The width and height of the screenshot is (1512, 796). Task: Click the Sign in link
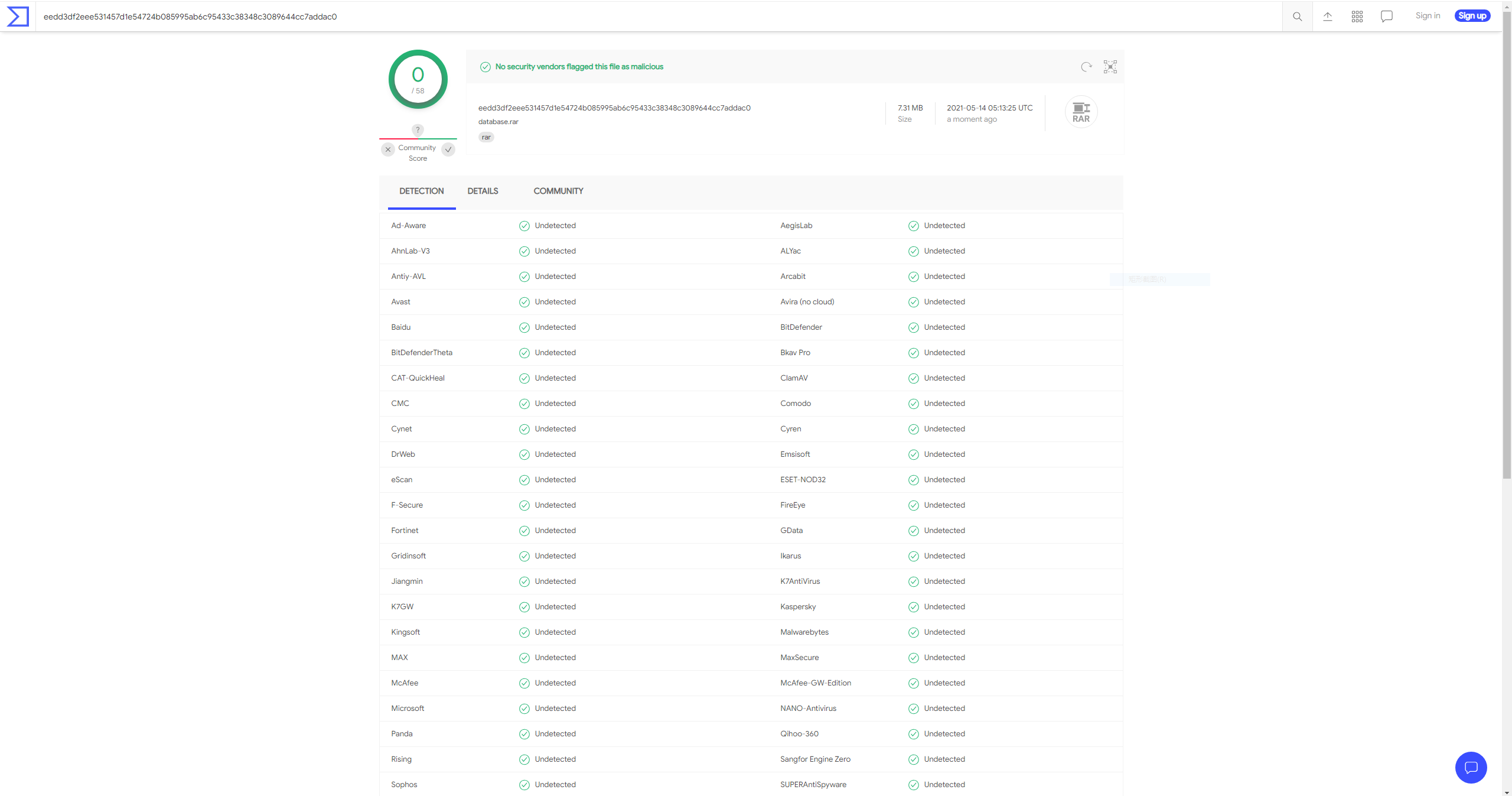1428,16
